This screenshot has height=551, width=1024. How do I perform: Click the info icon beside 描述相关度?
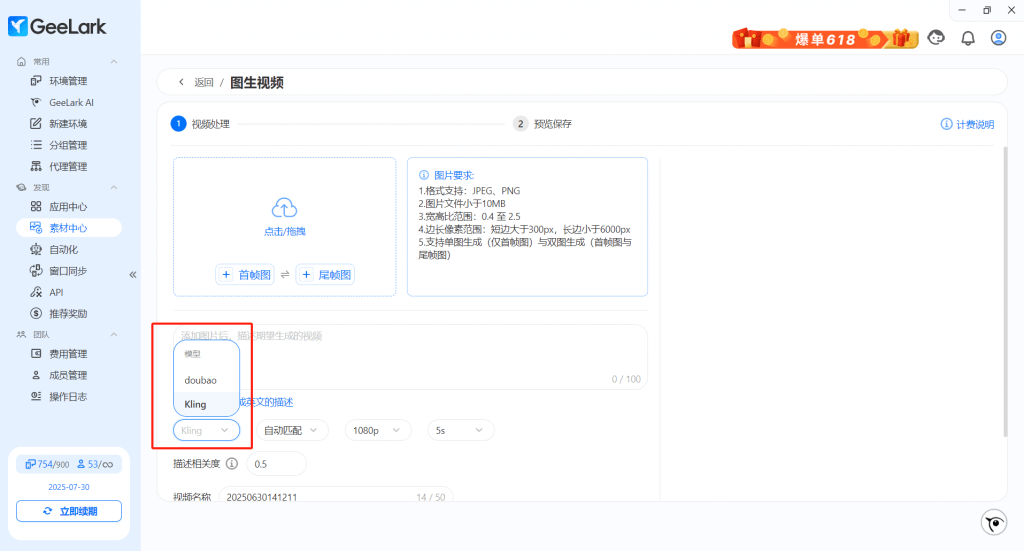coord(232,464)
